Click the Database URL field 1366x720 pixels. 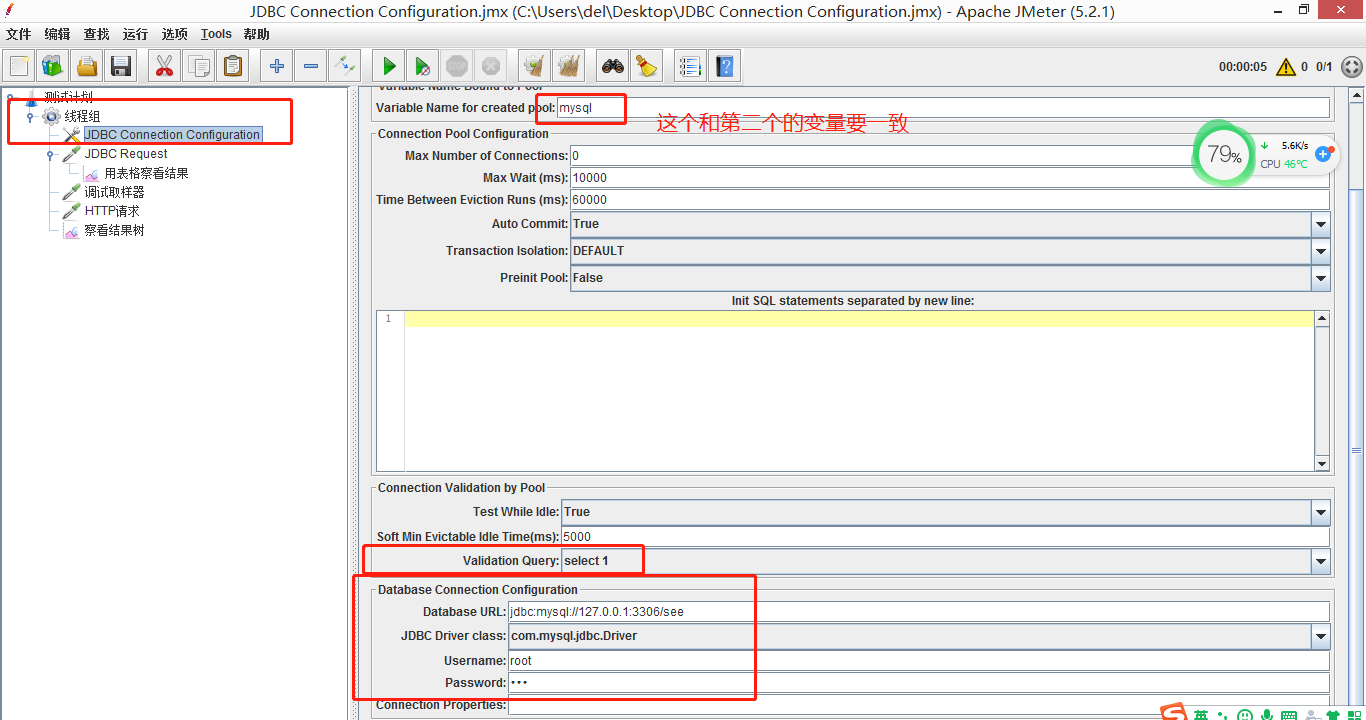[919, 611]
